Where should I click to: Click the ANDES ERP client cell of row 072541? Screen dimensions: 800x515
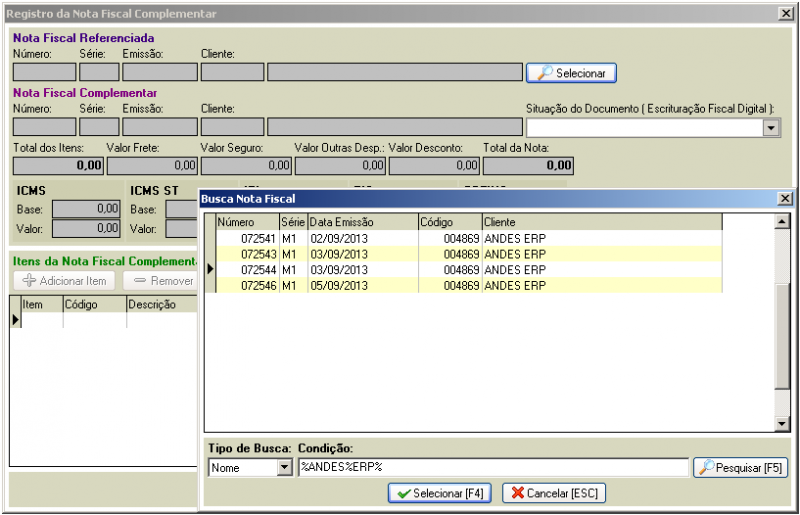(x=602, y=238)
